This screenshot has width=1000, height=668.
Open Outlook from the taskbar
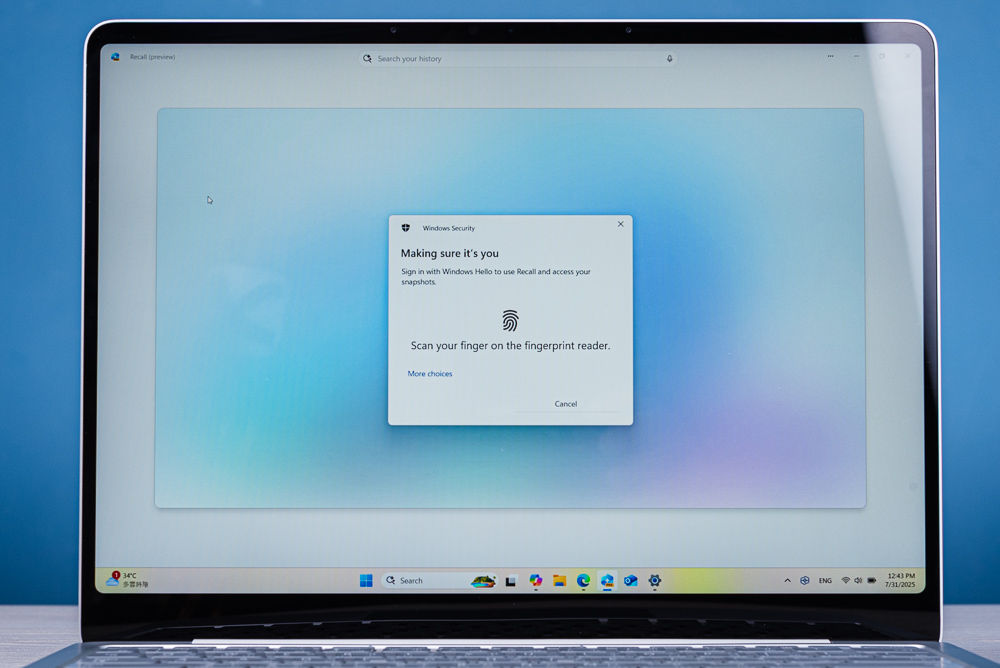[631, 581]
